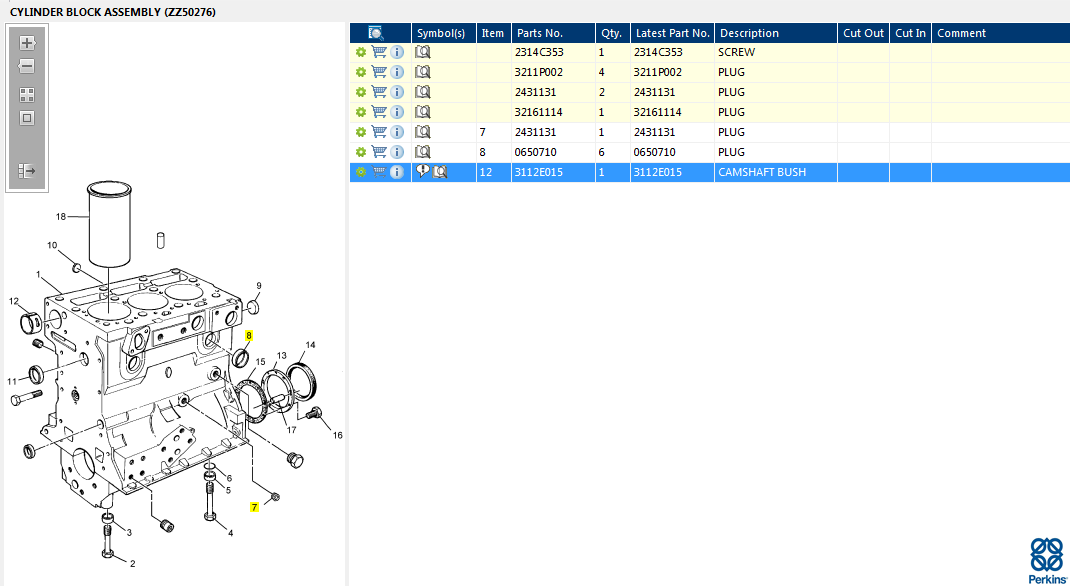Click callout 16 on the diagram
This screenshot has width=1070, height=586.
click(338, 435)
